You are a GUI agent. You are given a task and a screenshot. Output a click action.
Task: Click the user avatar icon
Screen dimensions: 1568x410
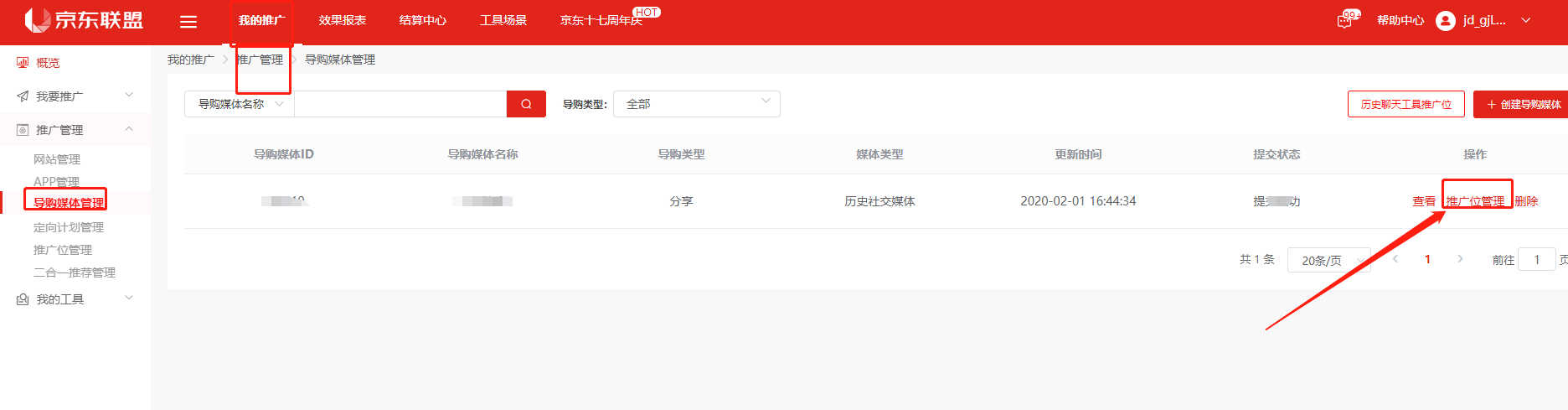(1446, 21)
